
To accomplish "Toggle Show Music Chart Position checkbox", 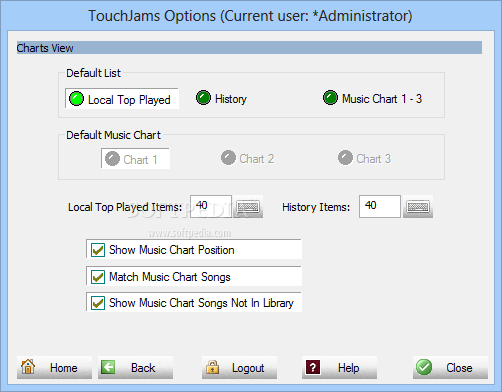I will [x=194, y=249].
